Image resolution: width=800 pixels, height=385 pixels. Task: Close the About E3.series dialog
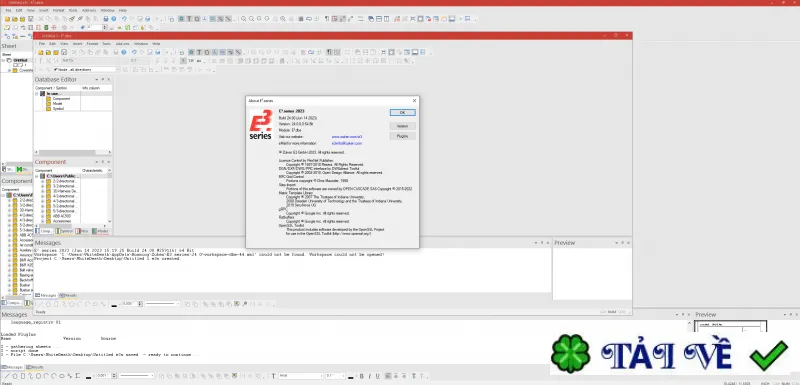pos(414,100)
